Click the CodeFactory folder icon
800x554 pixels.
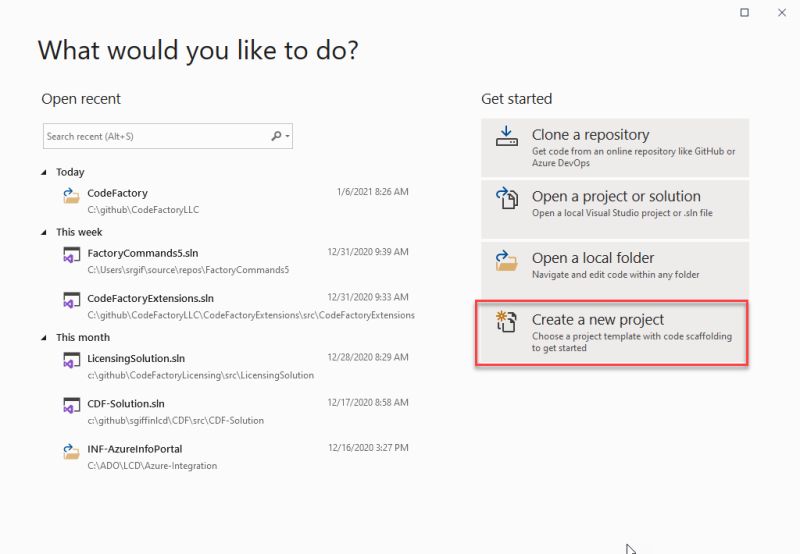(x=71, y=195)
